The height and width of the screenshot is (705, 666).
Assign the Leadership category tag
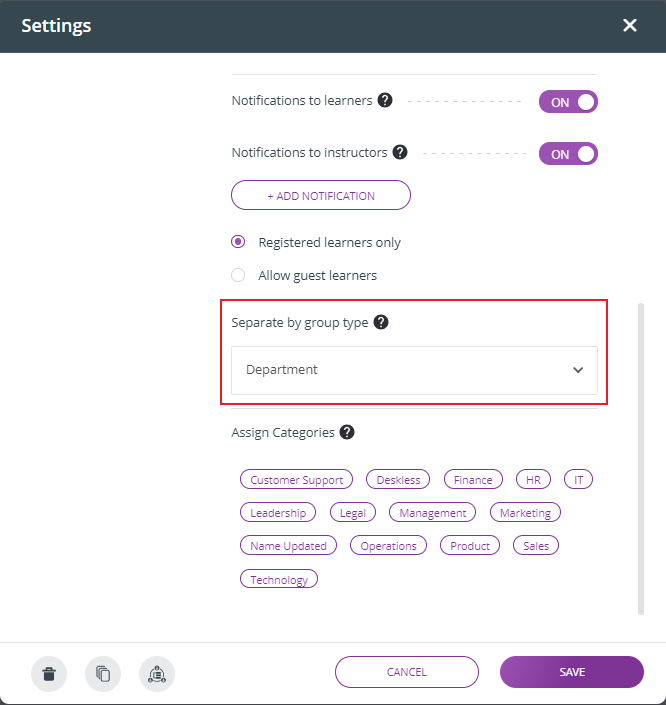(x=278, y=512)
